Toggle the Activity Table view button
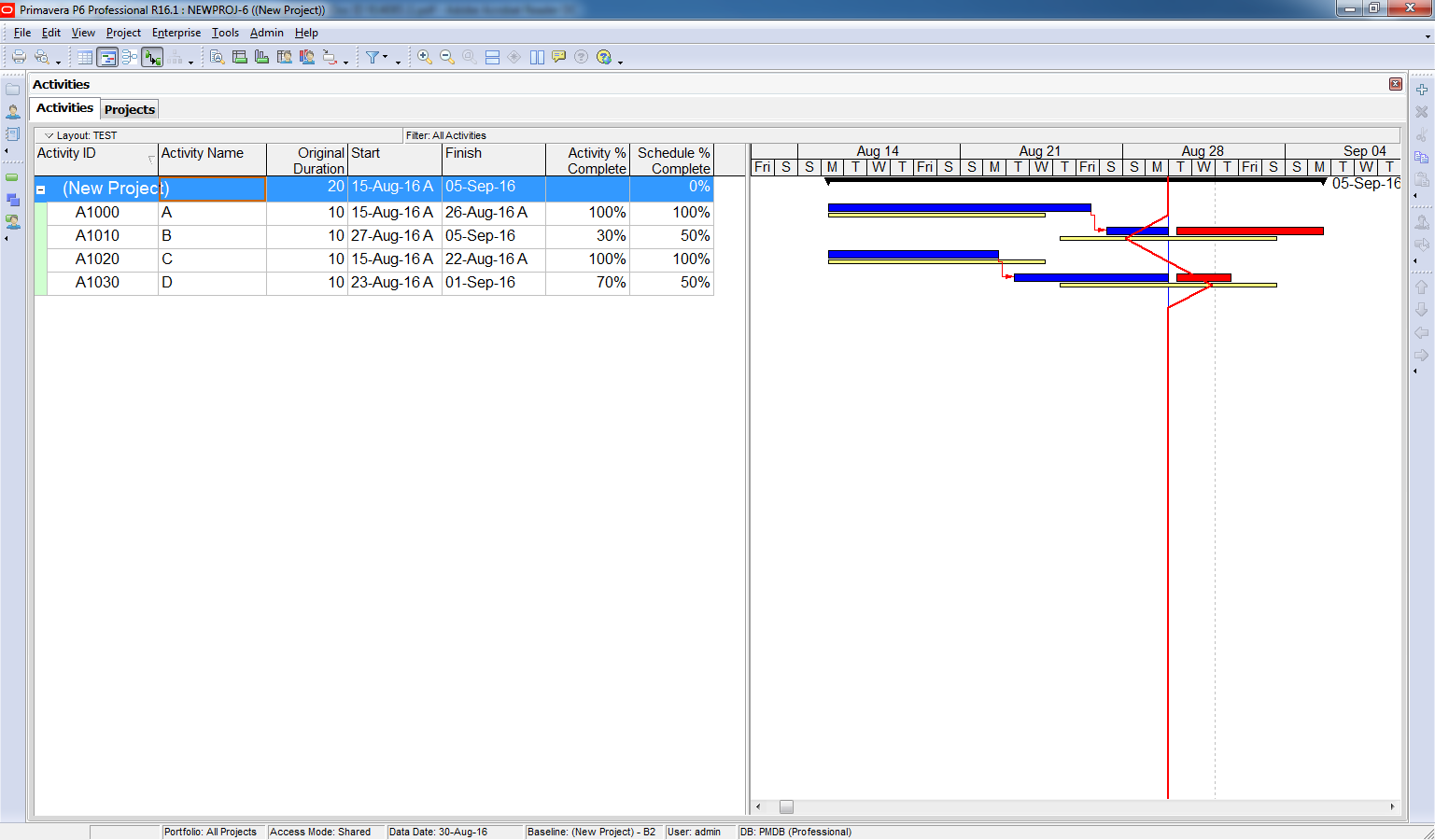Viewport: 1435px width, 840px height. (85, 57)
